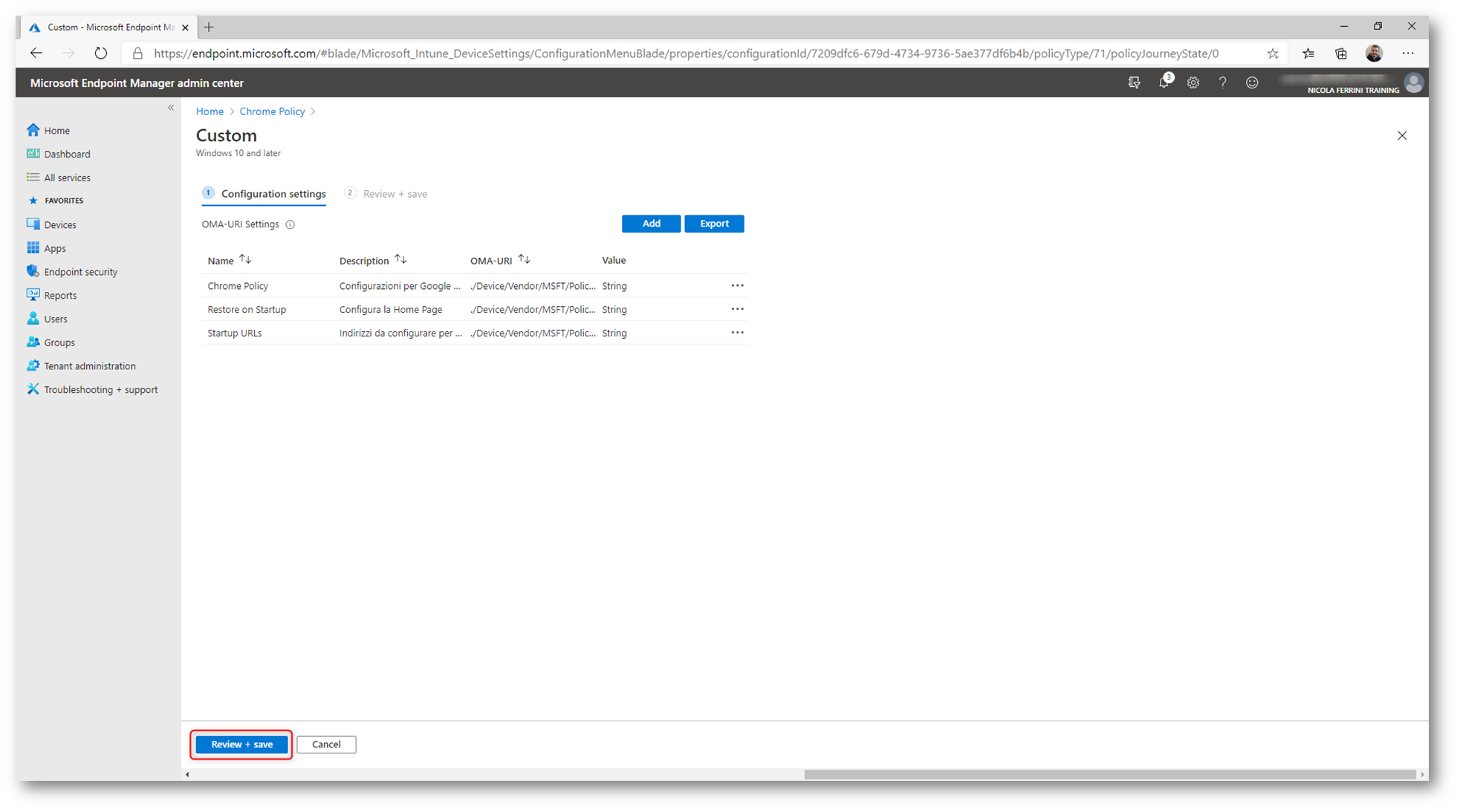Open browser collections icon

[1341, 53]
